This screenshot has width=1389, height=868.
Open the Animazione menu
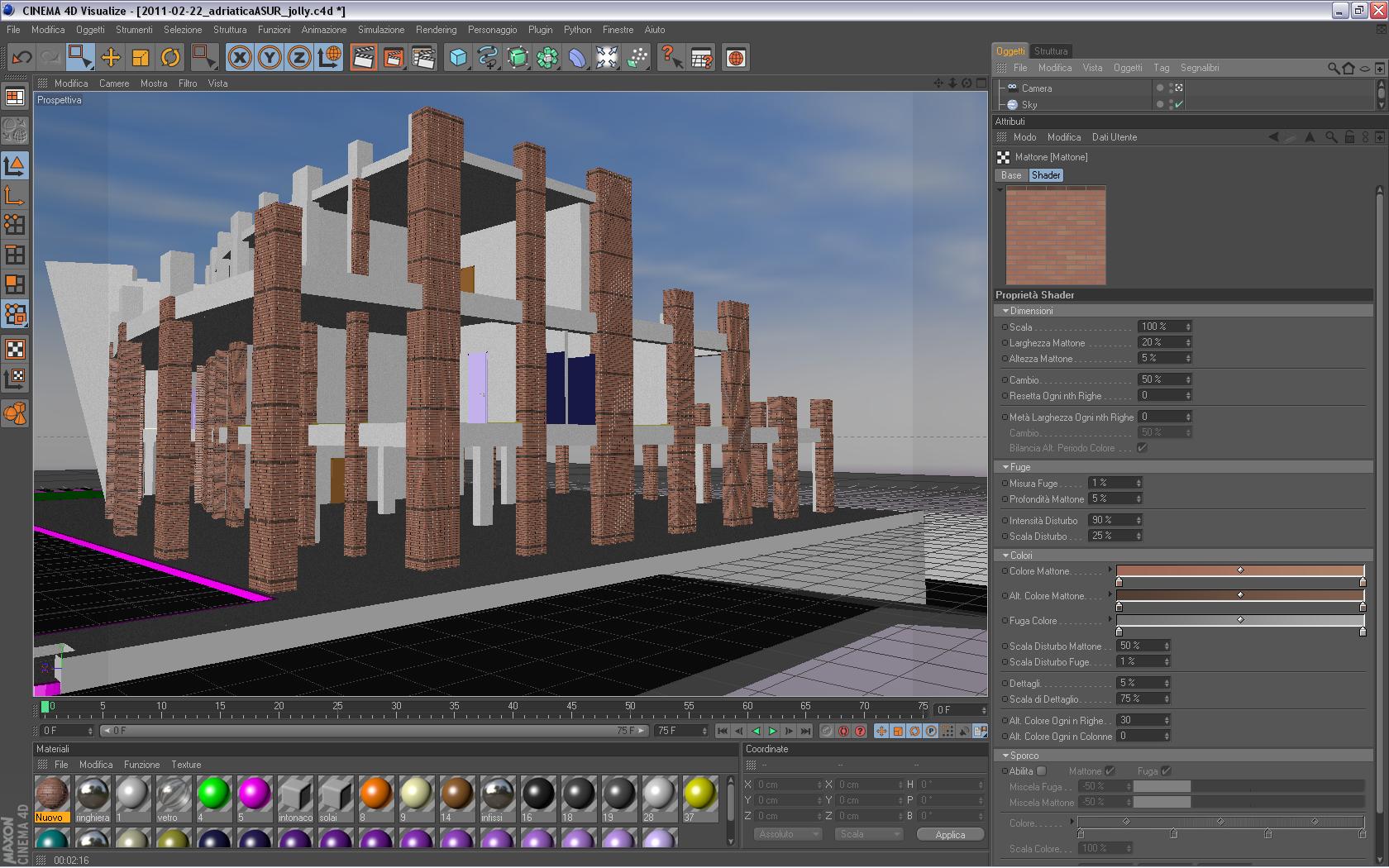[324, 30]
